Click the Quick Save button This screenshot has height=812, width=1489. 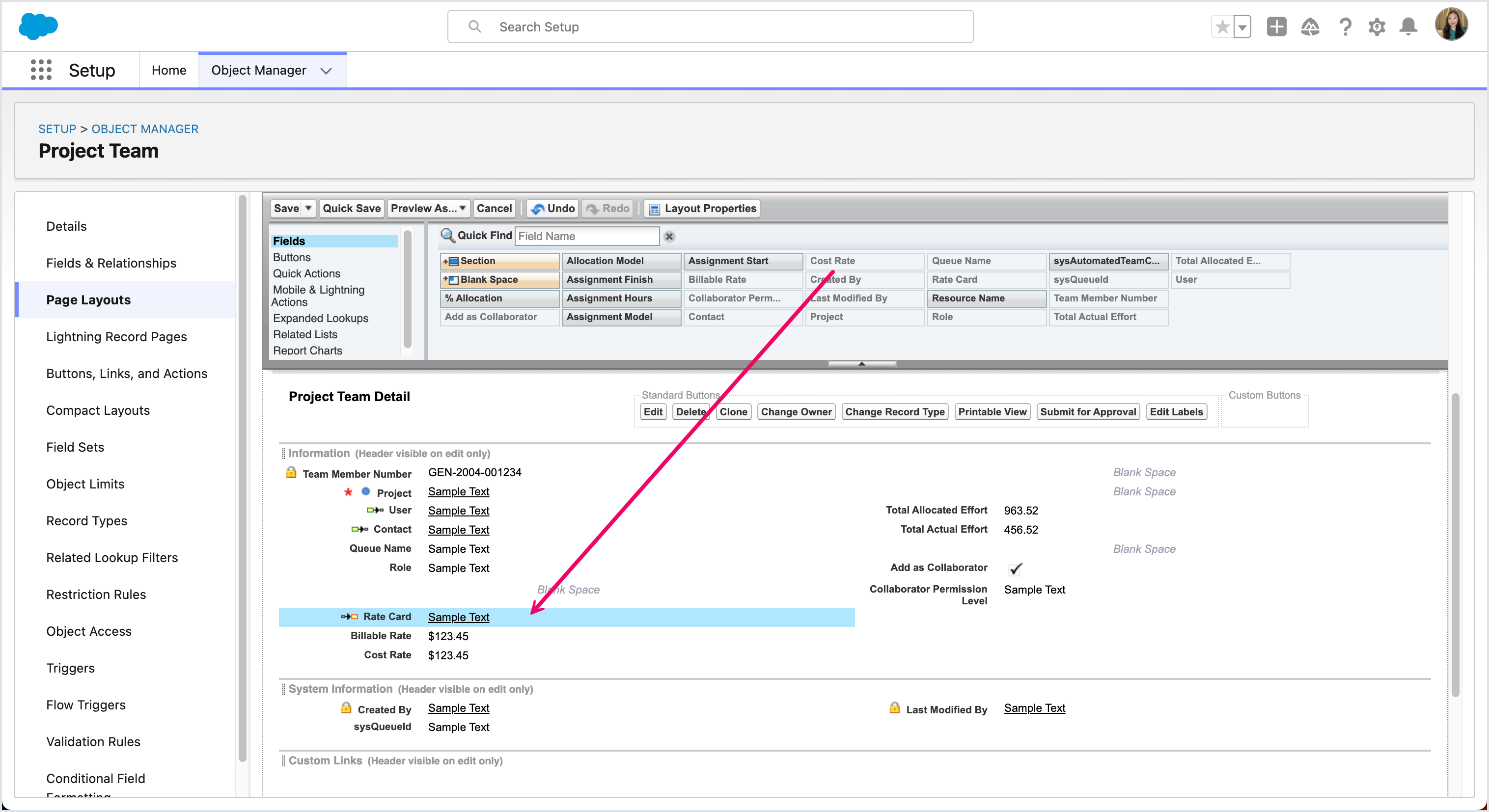pos(352,208)
